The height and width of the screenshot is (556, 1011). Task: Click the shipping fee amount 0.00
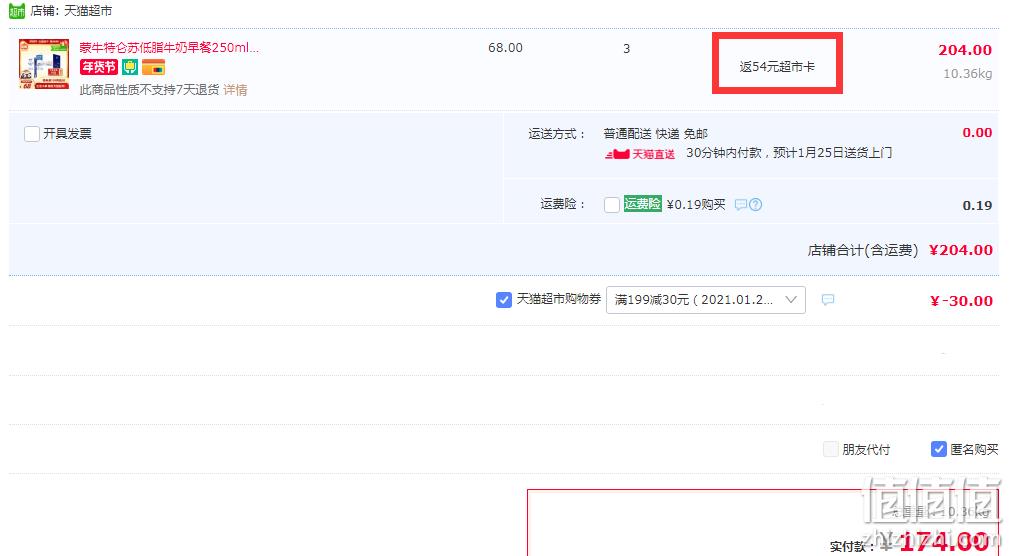click(977, 132)
